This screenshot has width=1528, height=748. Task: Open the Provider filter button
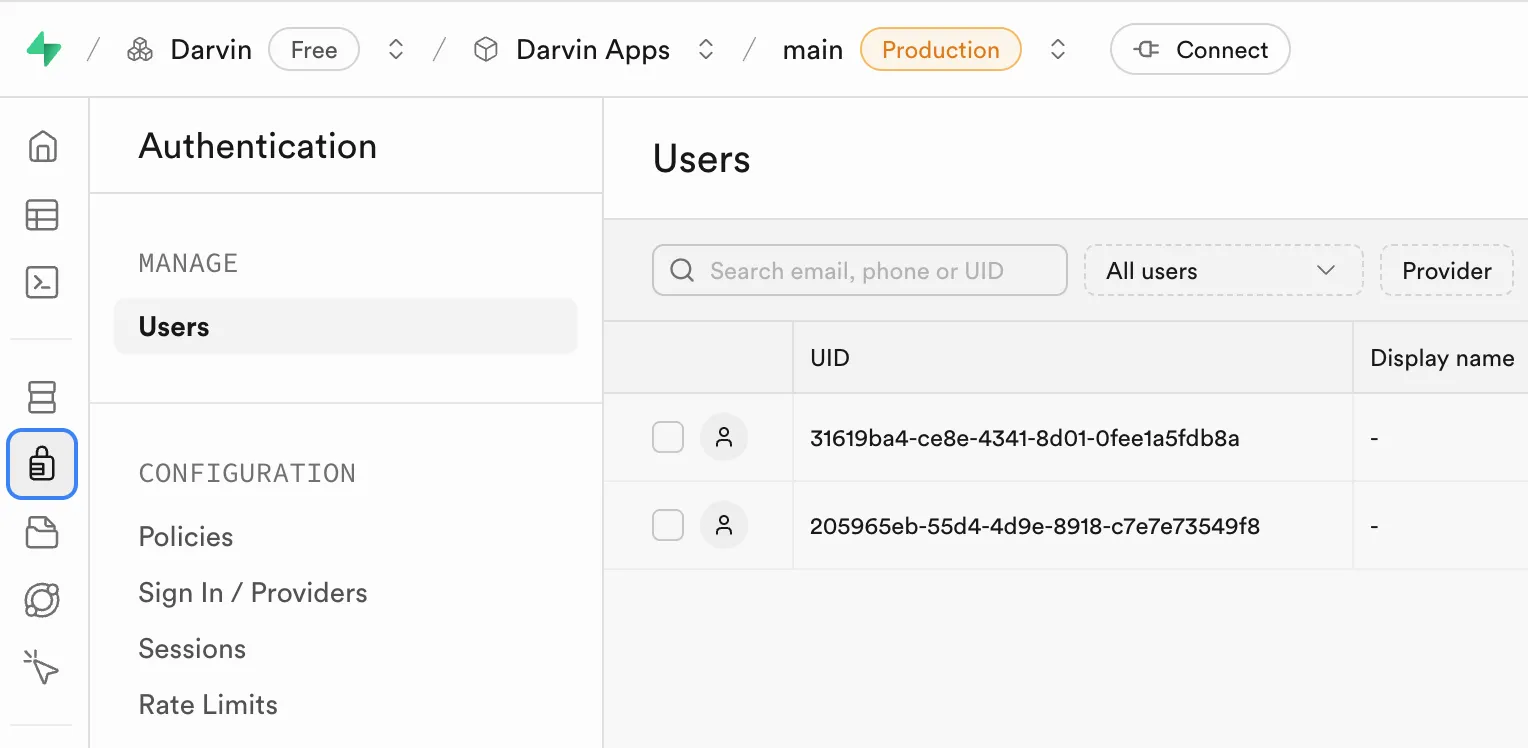click(1446, 270)
